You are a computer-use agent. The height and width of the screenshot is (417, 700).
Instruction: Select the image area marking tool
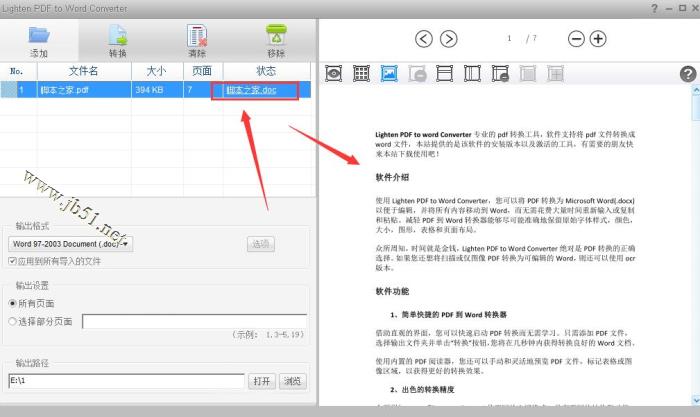pyautogui.click(x=389, y=74)
